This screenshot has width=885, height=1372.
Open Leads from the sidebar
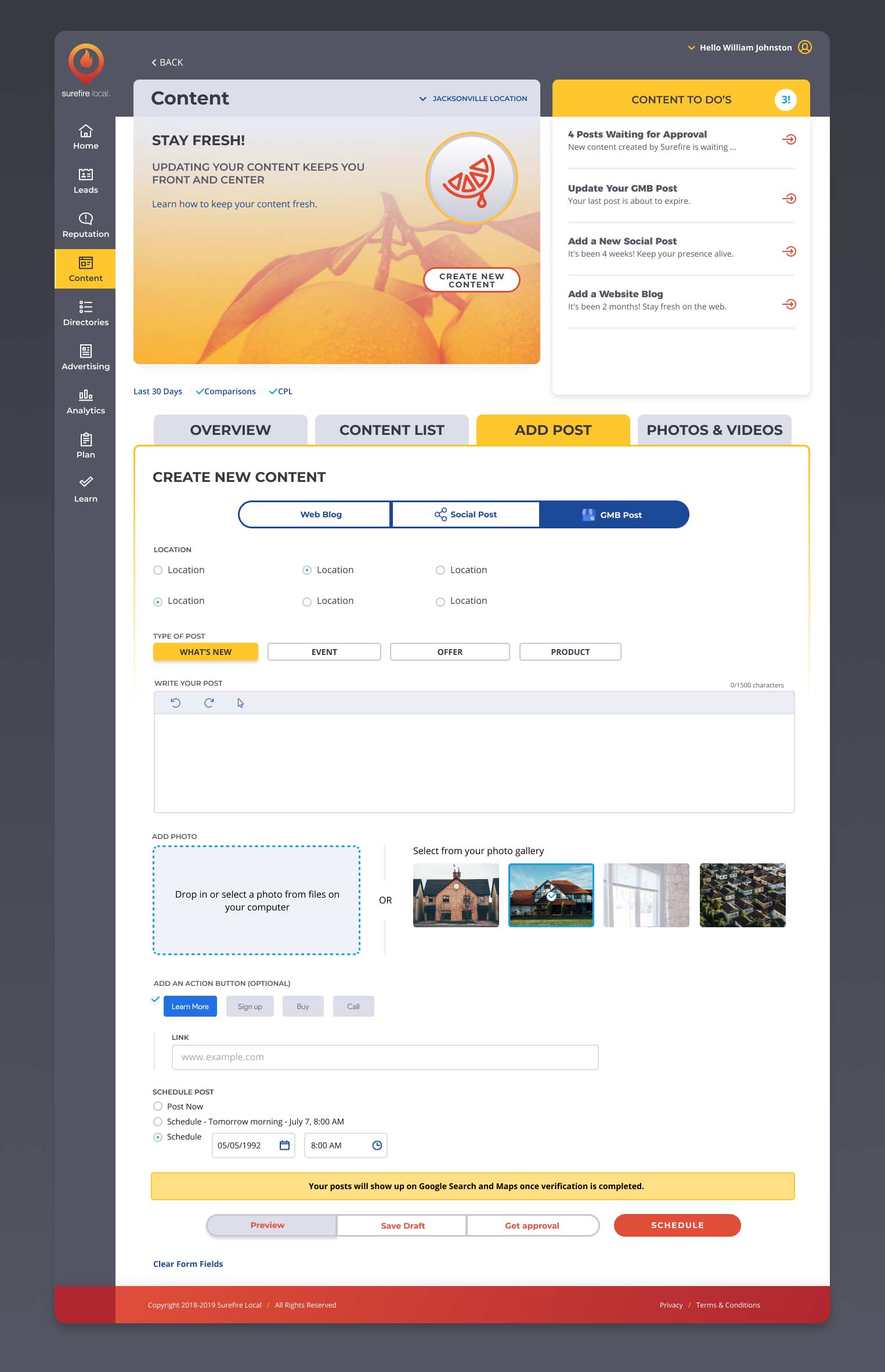(85, 181)
